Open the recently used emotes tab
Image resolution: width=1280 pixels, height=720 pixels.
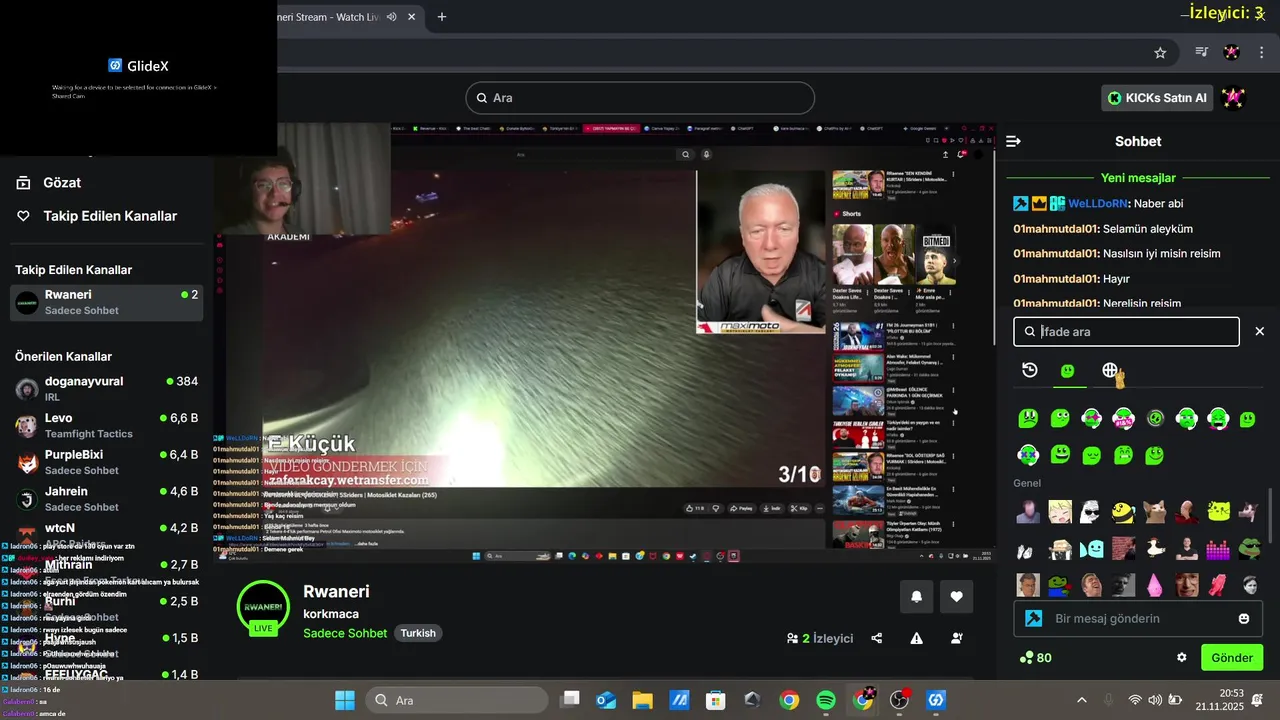1030,370
